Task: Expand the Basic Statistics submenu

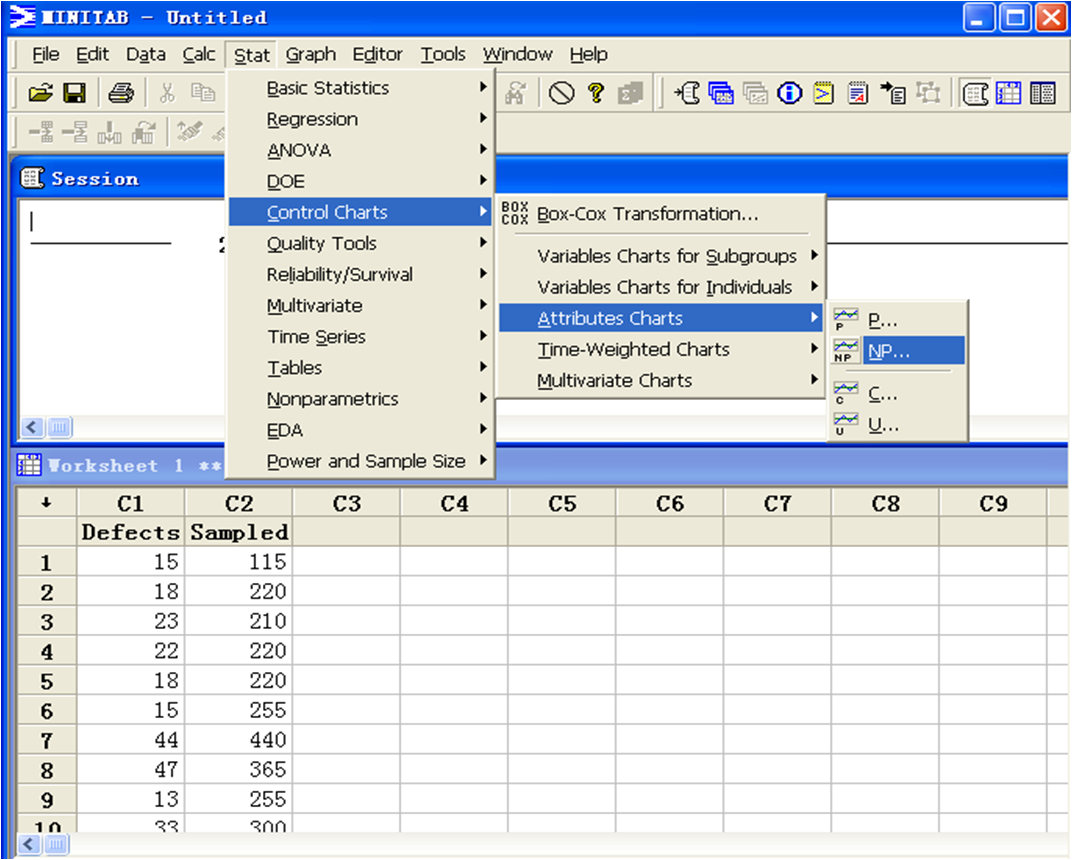Action: tap(328, 88)
